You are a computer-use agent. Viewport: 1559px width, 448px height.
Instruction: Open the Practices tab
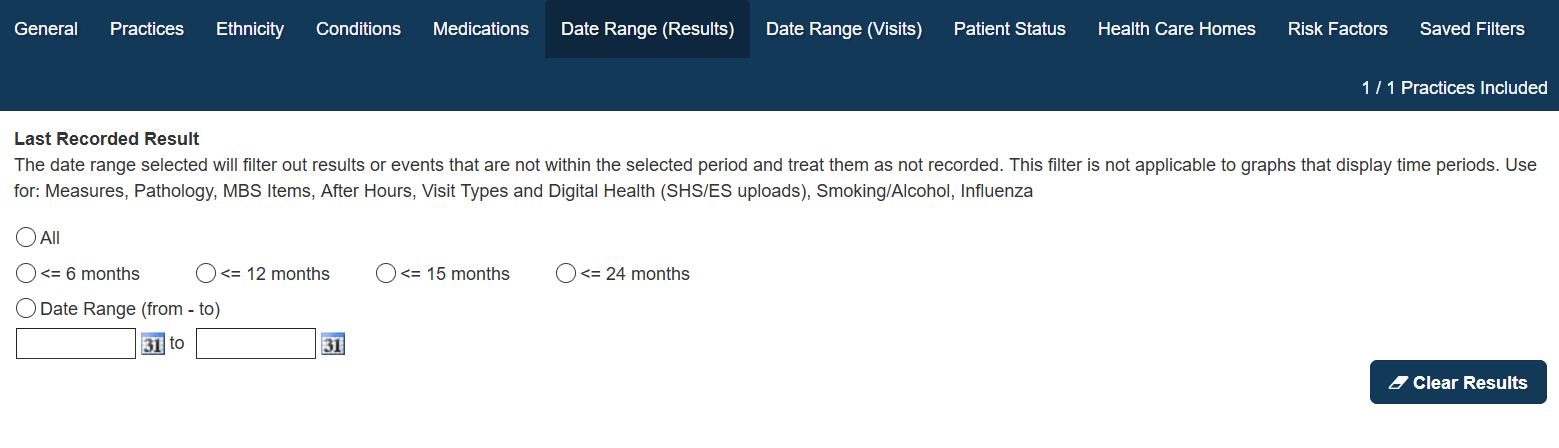[147, 29]
